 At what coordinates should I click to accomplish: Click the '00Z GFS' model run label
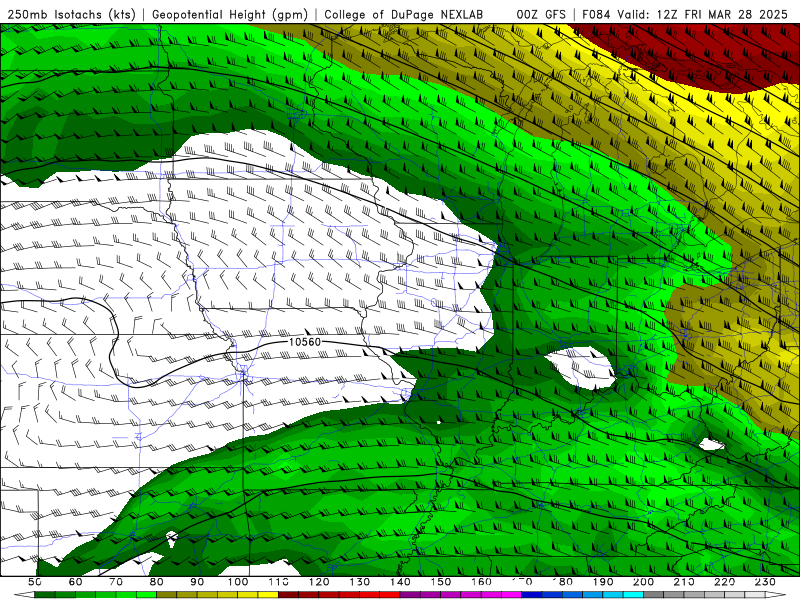coord(541,14)
